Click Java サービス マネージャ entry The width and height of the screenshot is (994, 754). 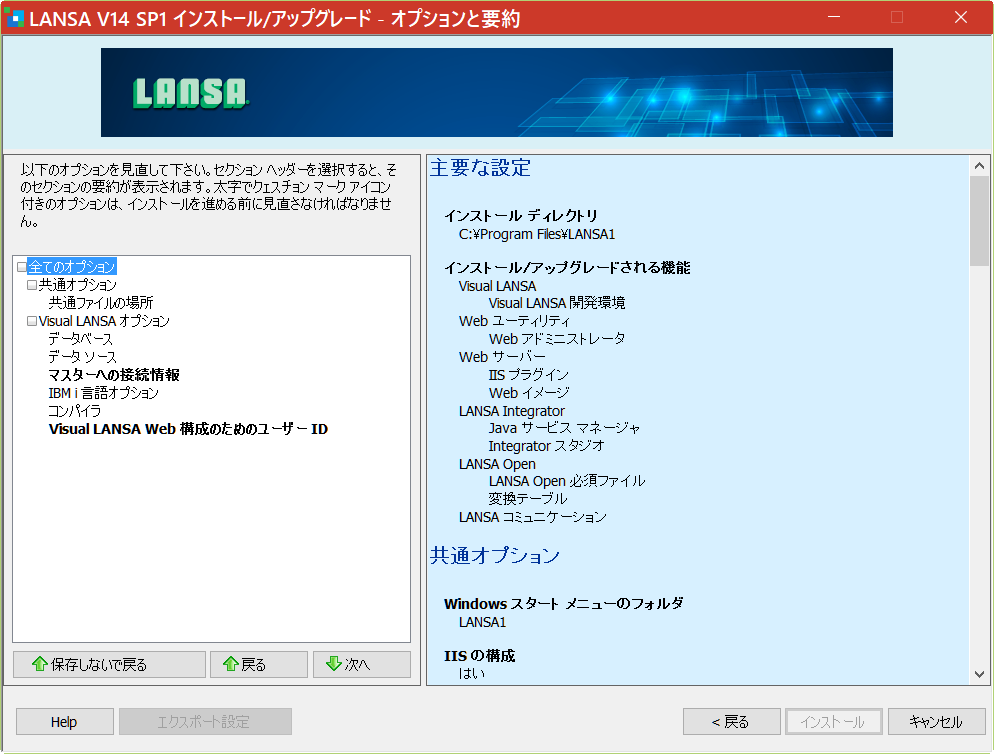564,428
